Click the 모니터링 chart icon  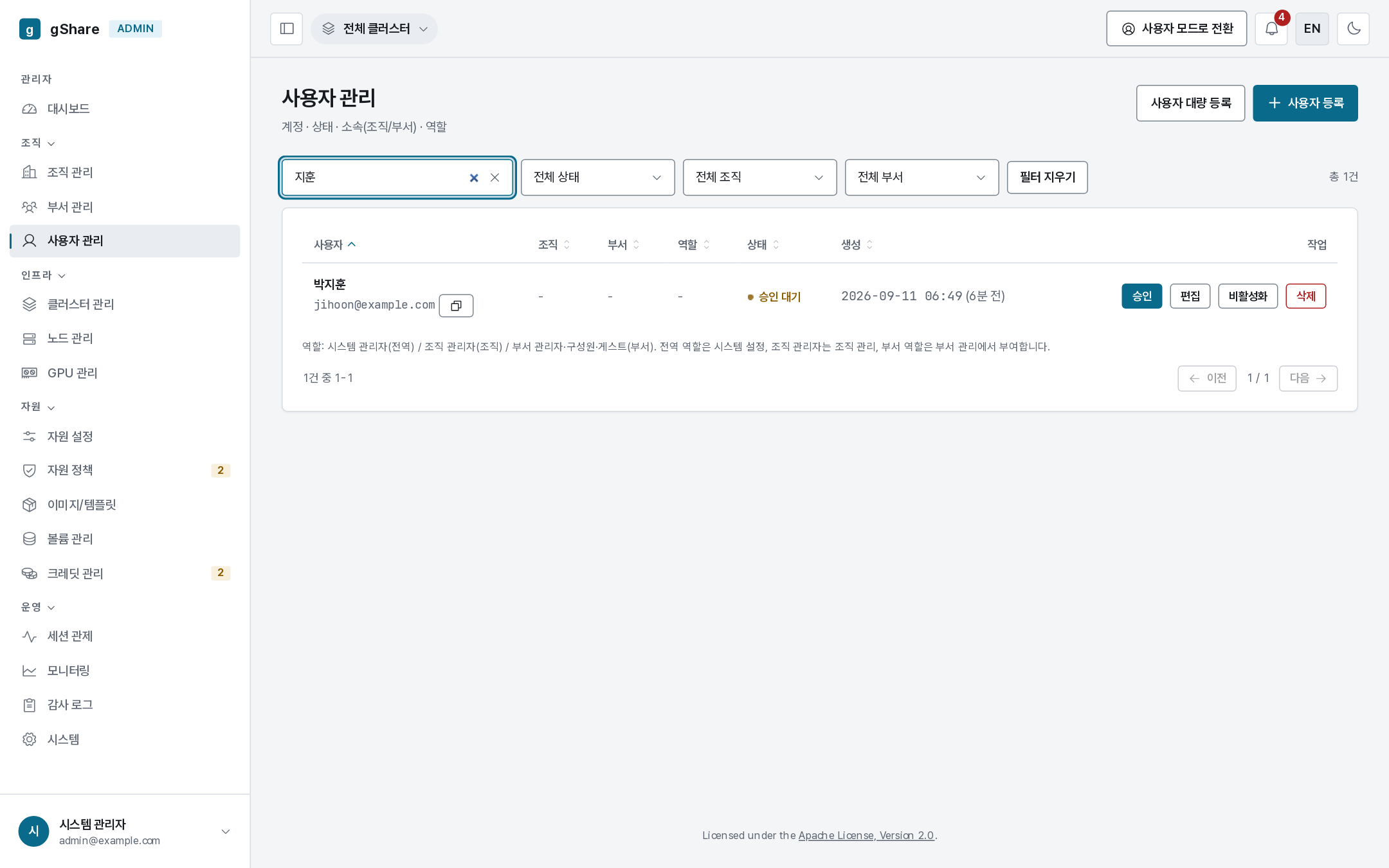[x=30, y=671]
